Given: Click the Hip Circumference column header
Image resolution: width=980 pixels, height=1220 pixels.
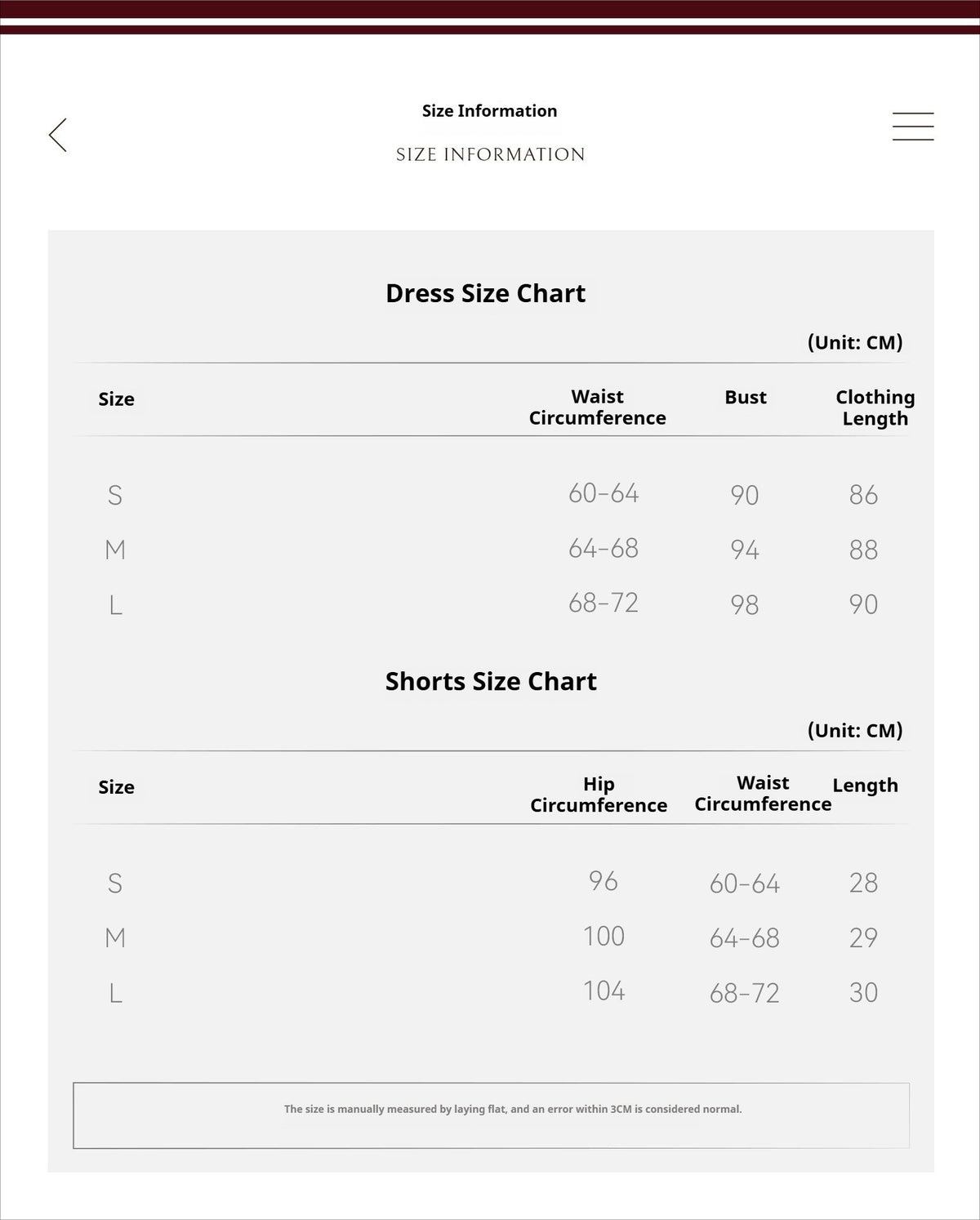Looking at the screenshot, I should 599,795.
